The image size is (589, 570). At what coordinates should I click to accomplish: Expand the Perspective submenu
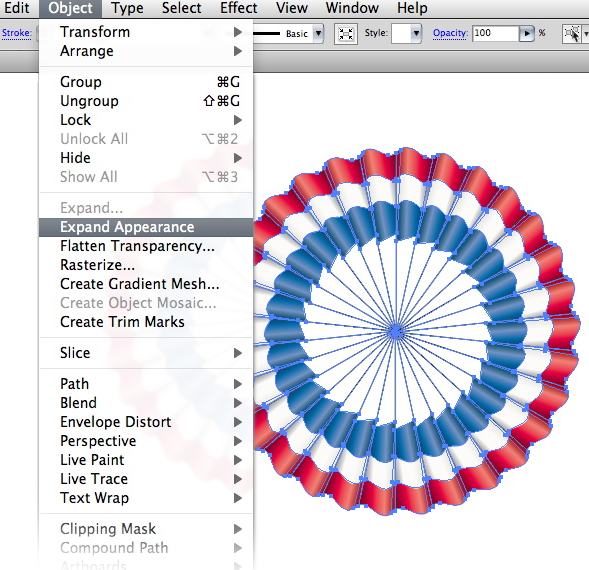146,441
